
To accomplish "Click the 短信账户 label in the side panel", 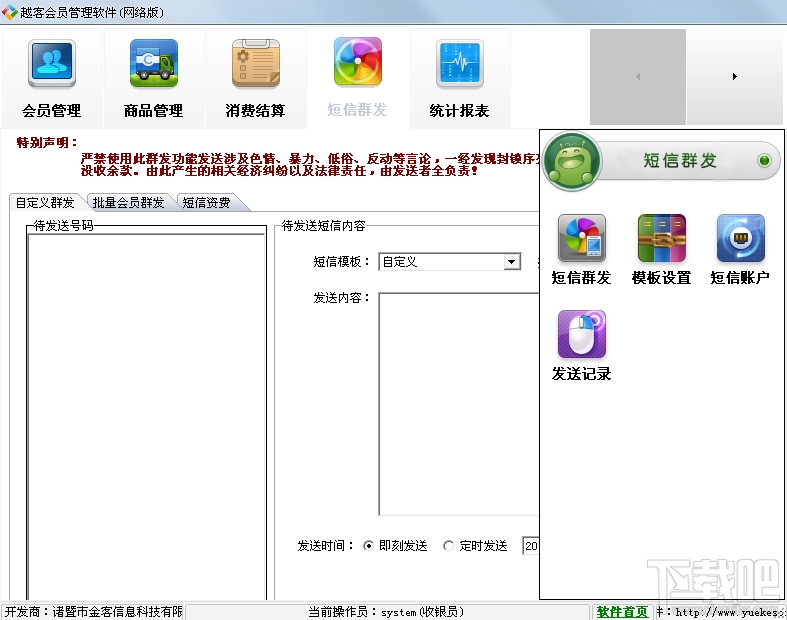I will pyautogui.click(x=740, y=278).
